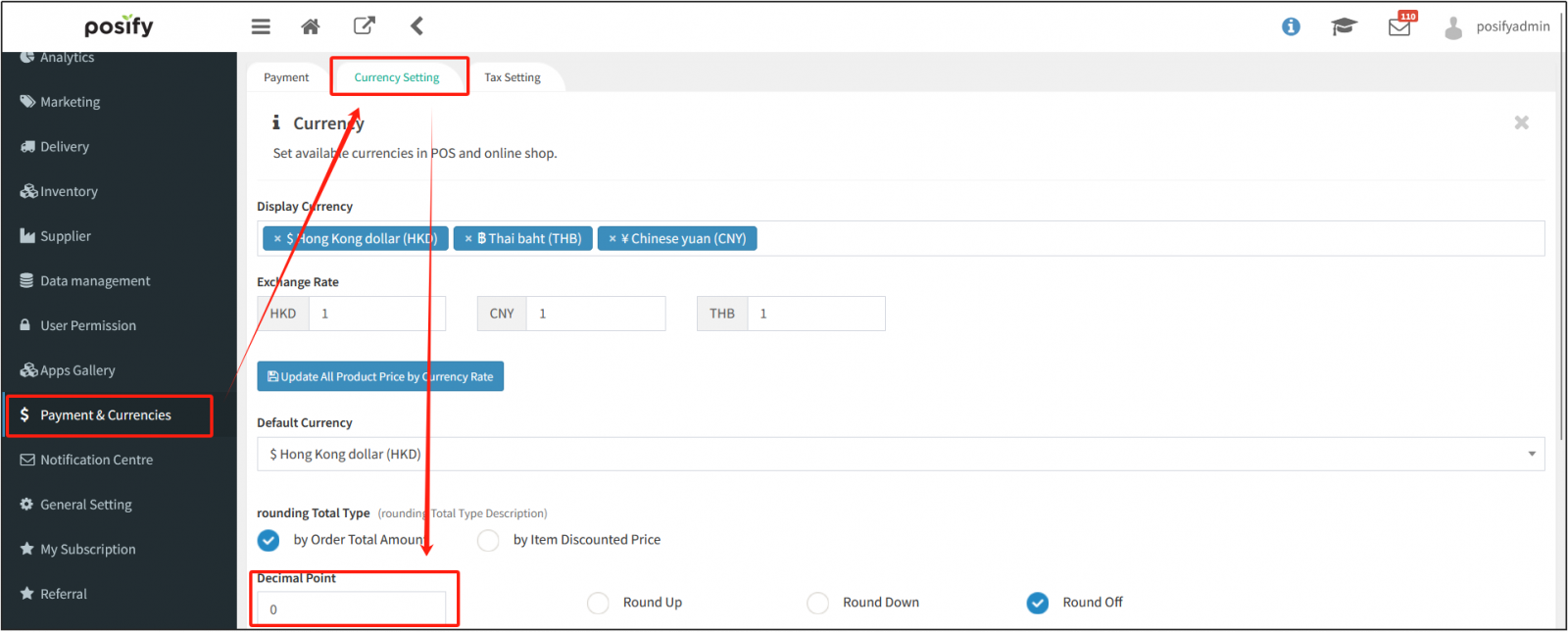Click the back chevron icon
The height and width of the screenshot is (632, 1568).
click(416, 25)
